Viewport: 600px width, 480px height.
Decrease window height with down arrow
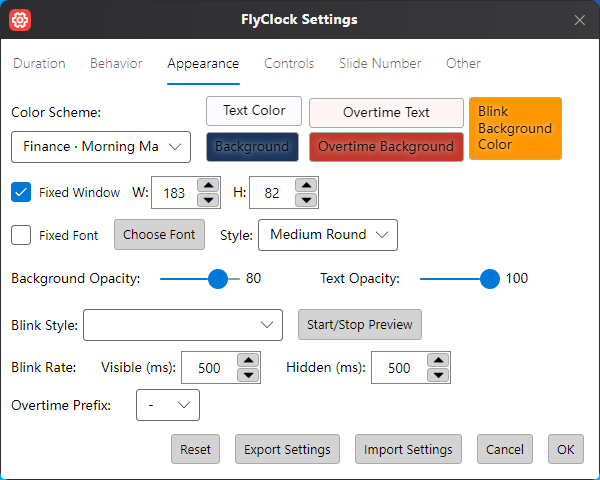[x=306, y=200]
